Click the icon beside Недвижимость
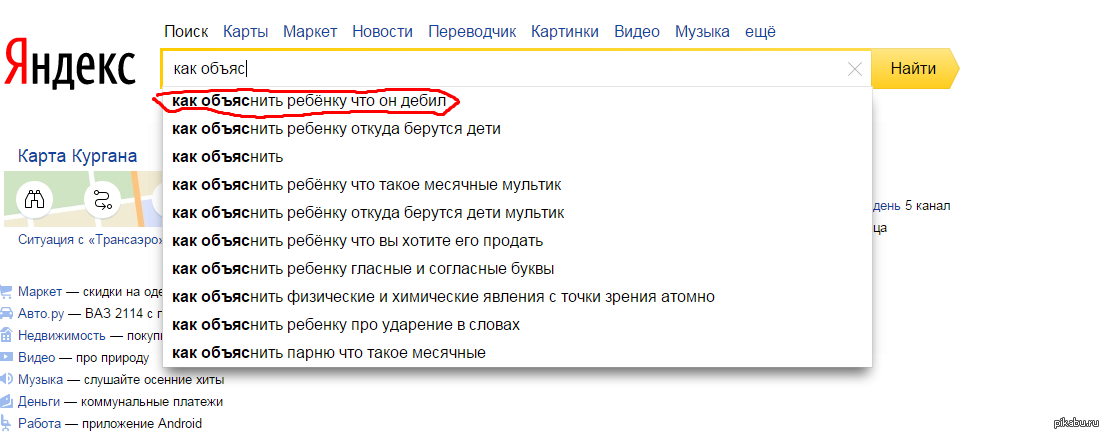This screenshot has width=1104, height=434. pos(7,336)
